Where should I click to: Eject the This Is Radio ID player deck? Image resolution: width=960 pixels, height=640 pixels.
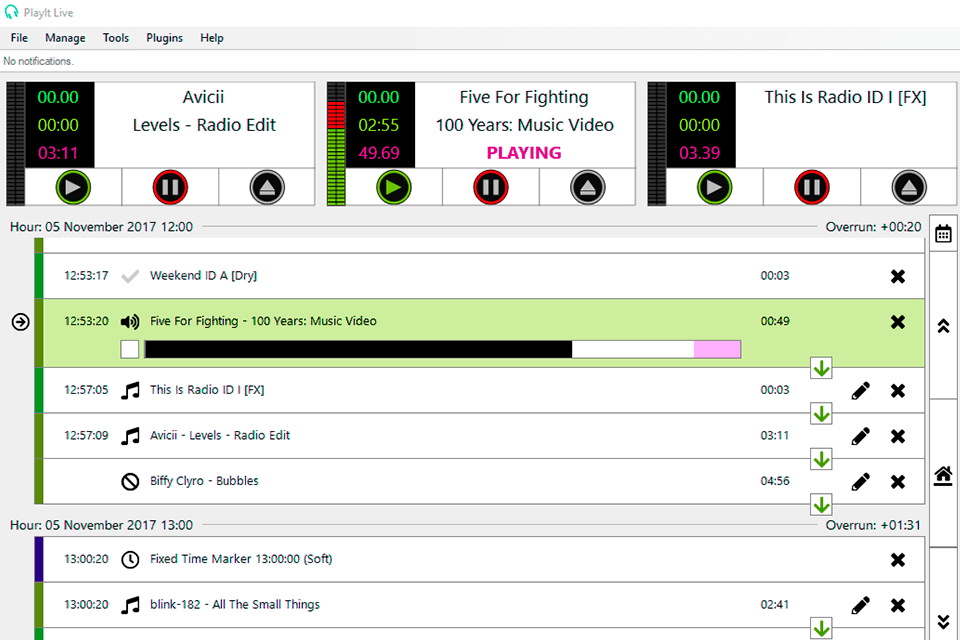[909, 187]
